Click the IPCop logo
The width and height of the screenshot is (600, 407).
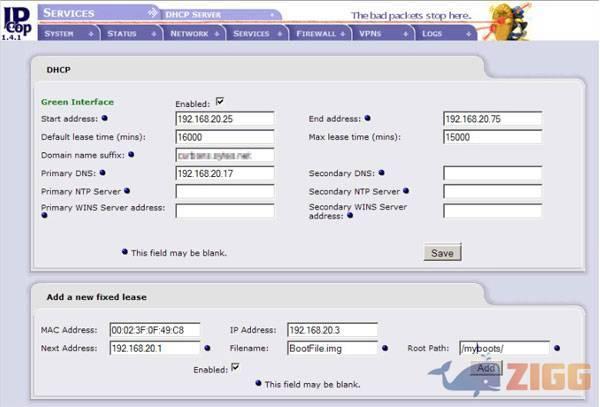click(17, 22)
